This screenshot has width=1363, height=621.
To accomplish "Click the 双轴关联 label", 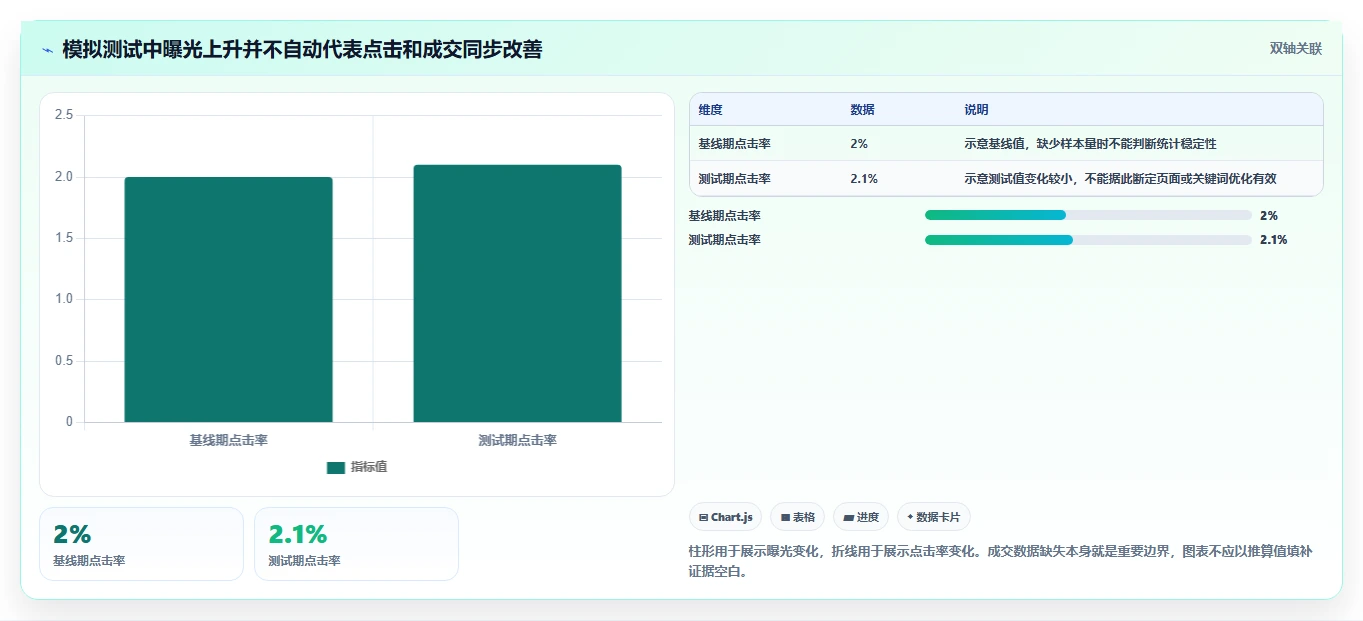I will point(1296,49).
